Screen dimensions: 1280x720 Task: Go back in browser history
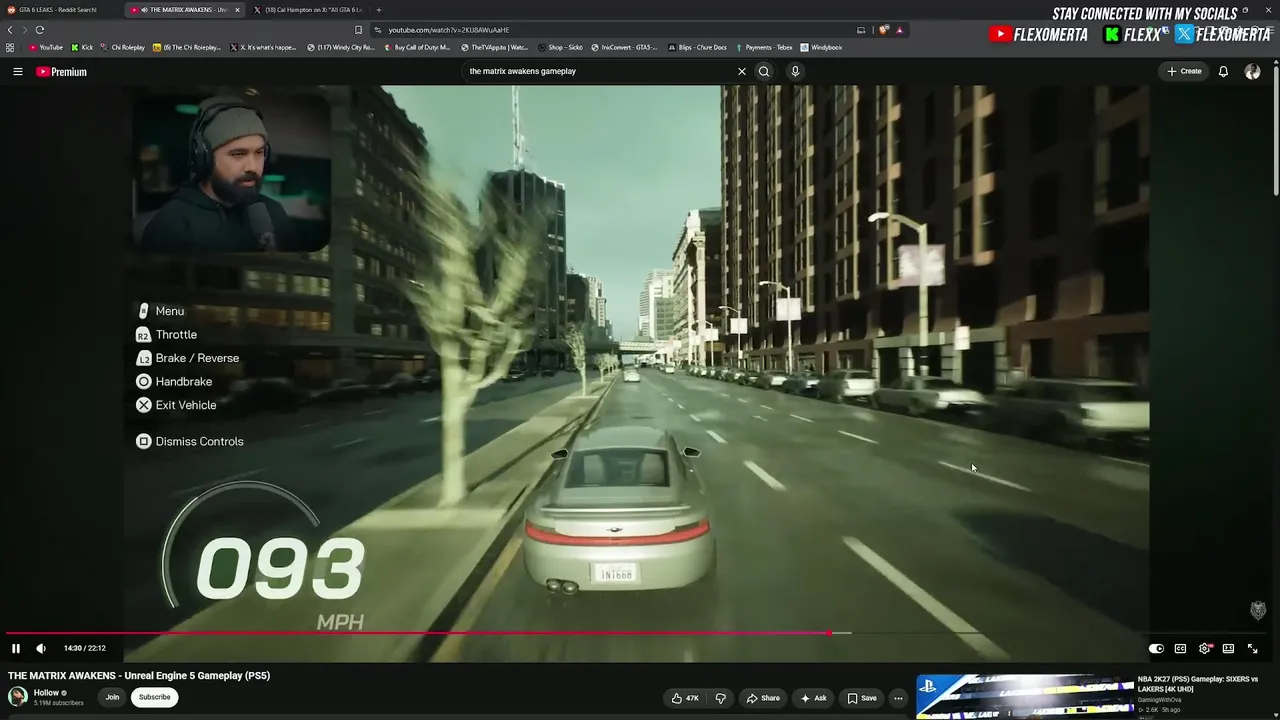tap(9, 30)
